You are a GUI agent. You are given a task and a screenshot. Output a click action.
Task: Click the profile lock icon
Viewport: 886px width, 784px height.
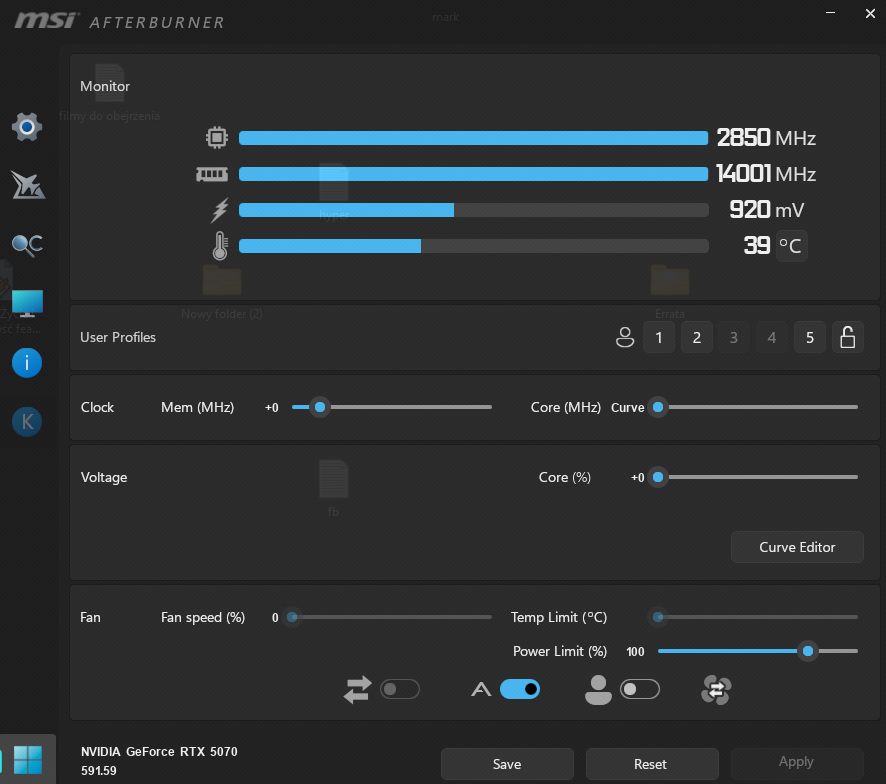tap(847, 337)
